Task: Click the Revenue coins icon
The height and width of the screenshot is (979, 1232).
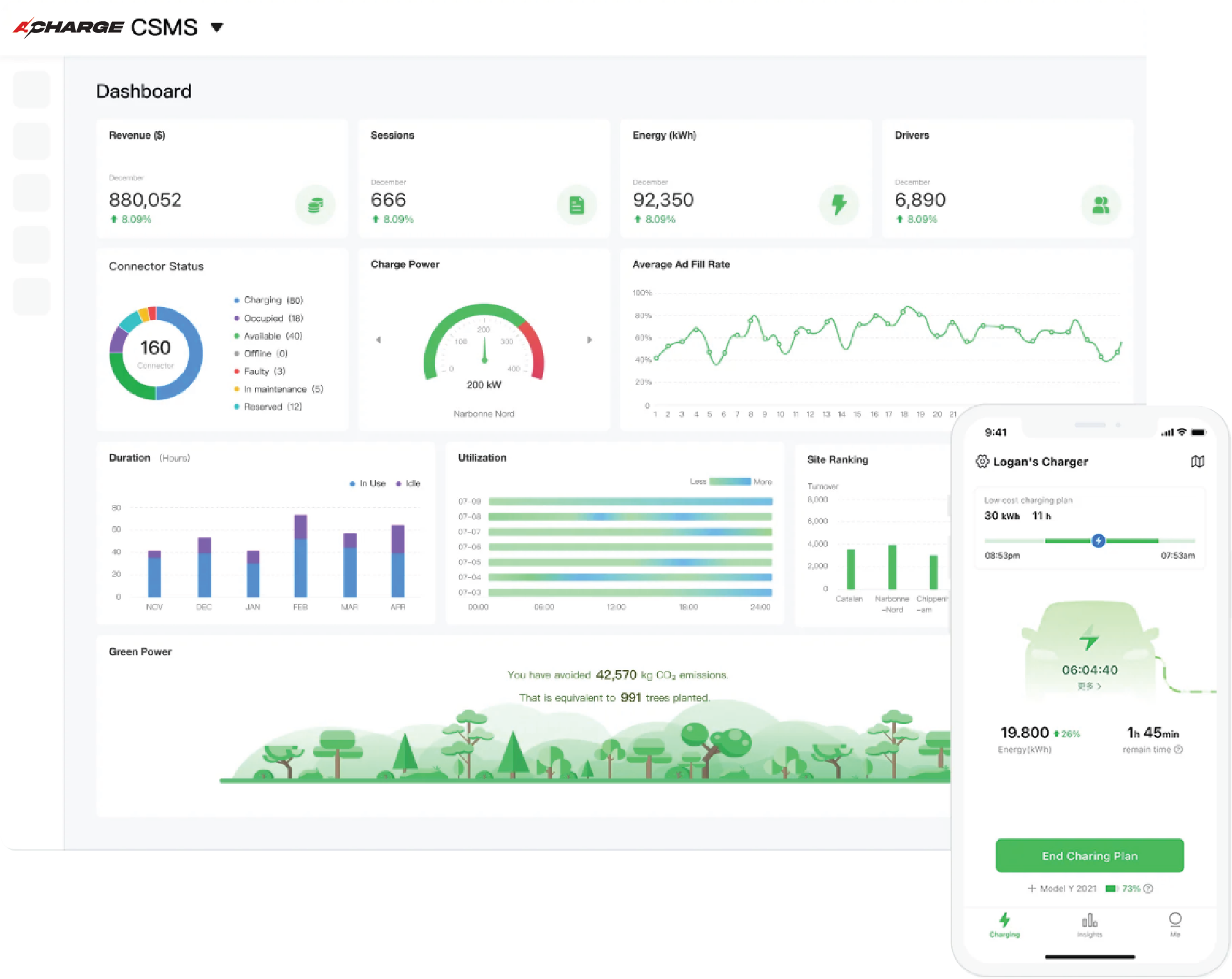Action: click(x=315, y=205)
